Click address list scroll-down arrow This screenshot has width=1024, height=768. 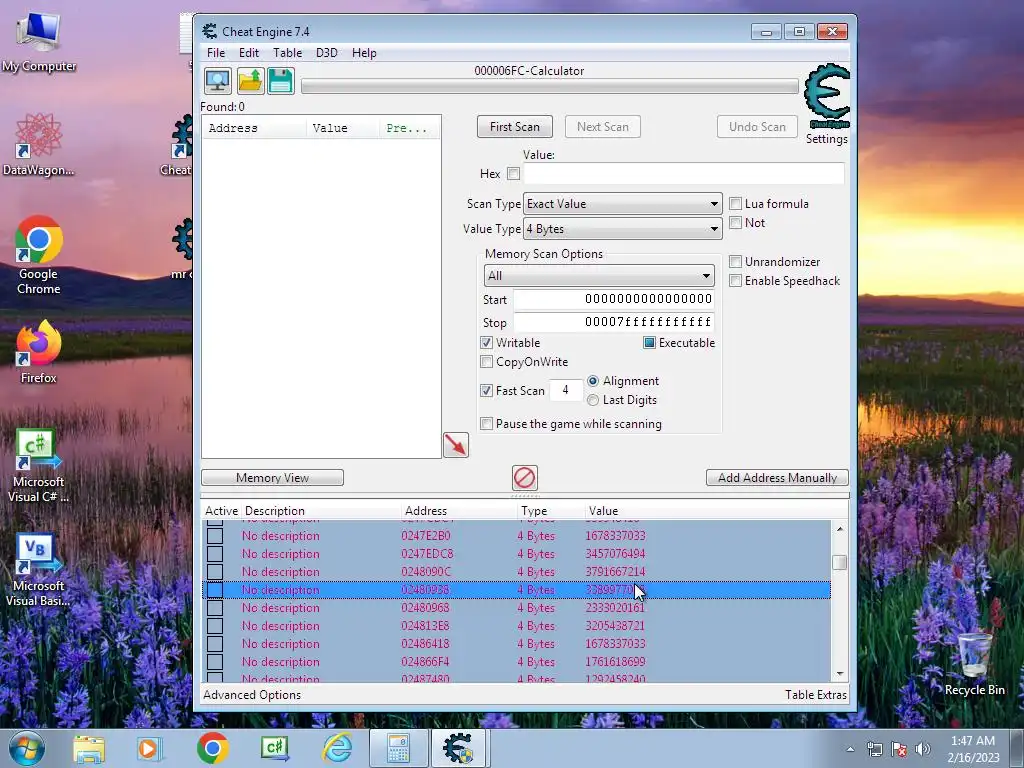pos(840,673)
